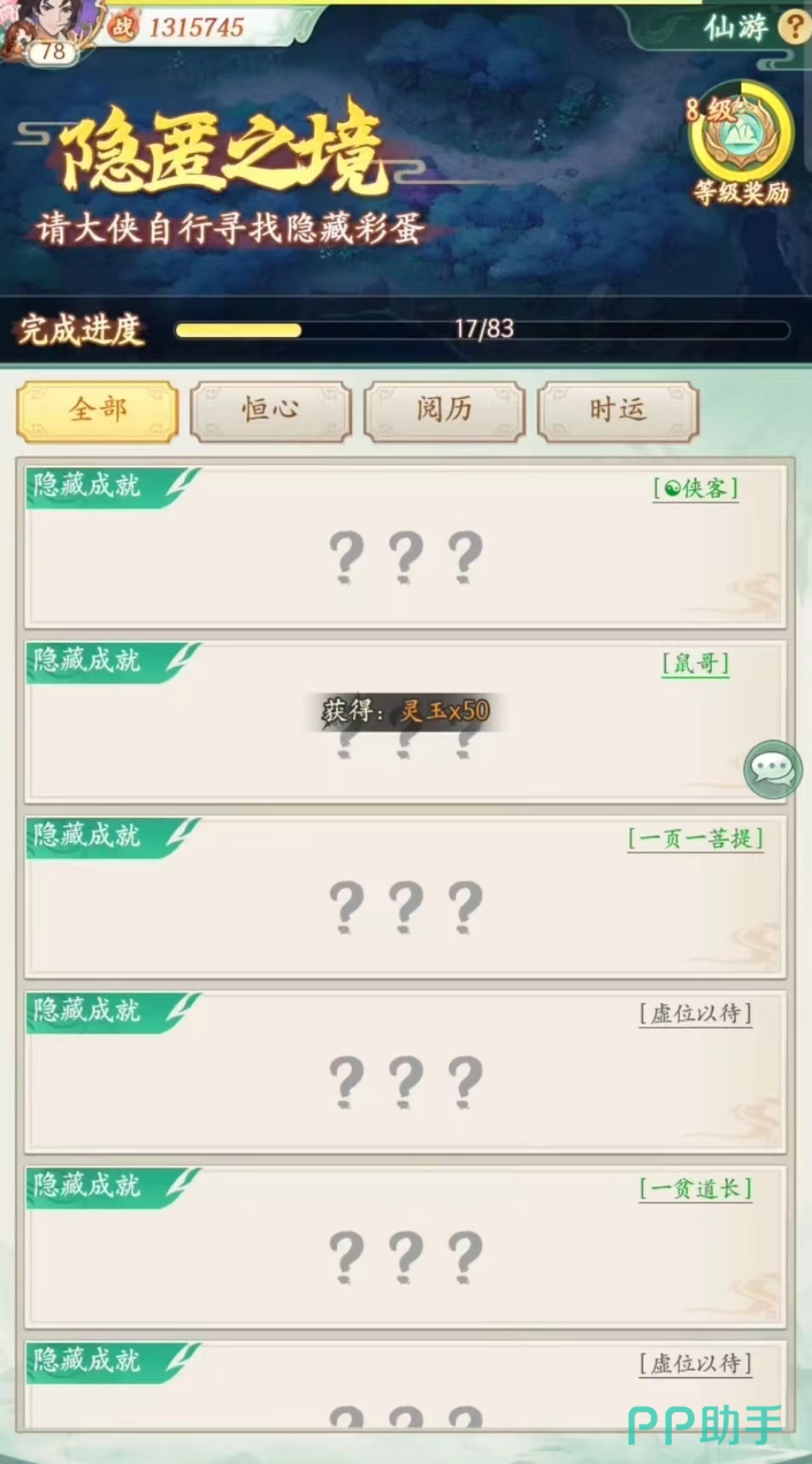This screenshot has height=1464, width=812.
Task: Tap the combat power badge icon
Action: tap(122, 27)
